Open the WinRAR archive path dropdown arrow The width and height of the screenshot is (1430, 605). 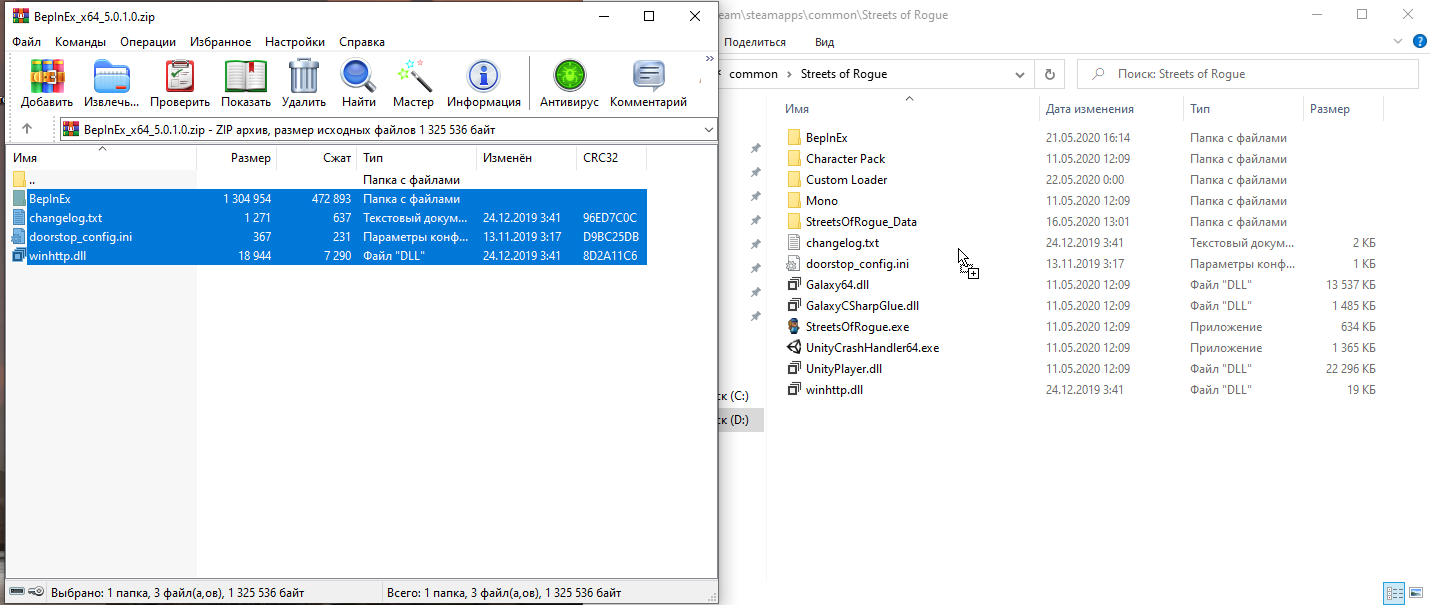(x=708, y=129)
